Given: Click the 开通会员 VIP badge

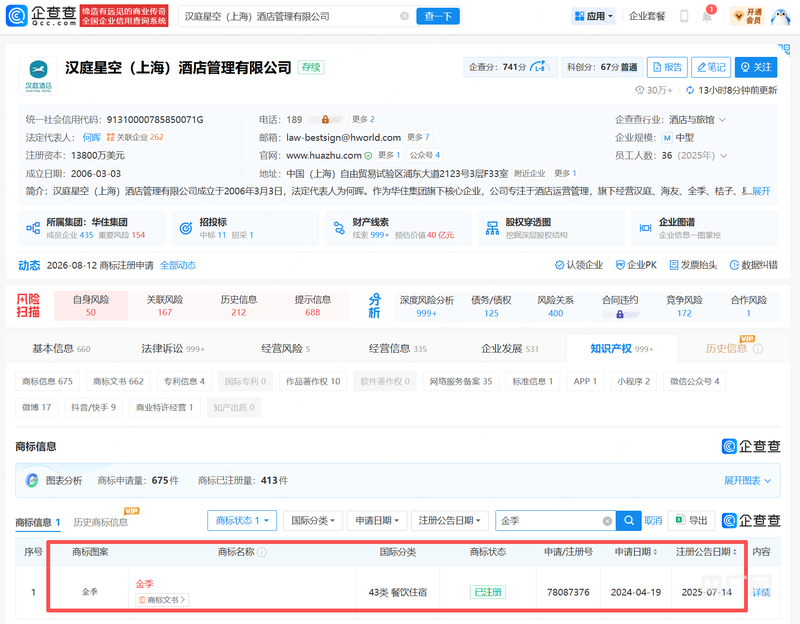Looking at the screenshot, I should 747,16.
